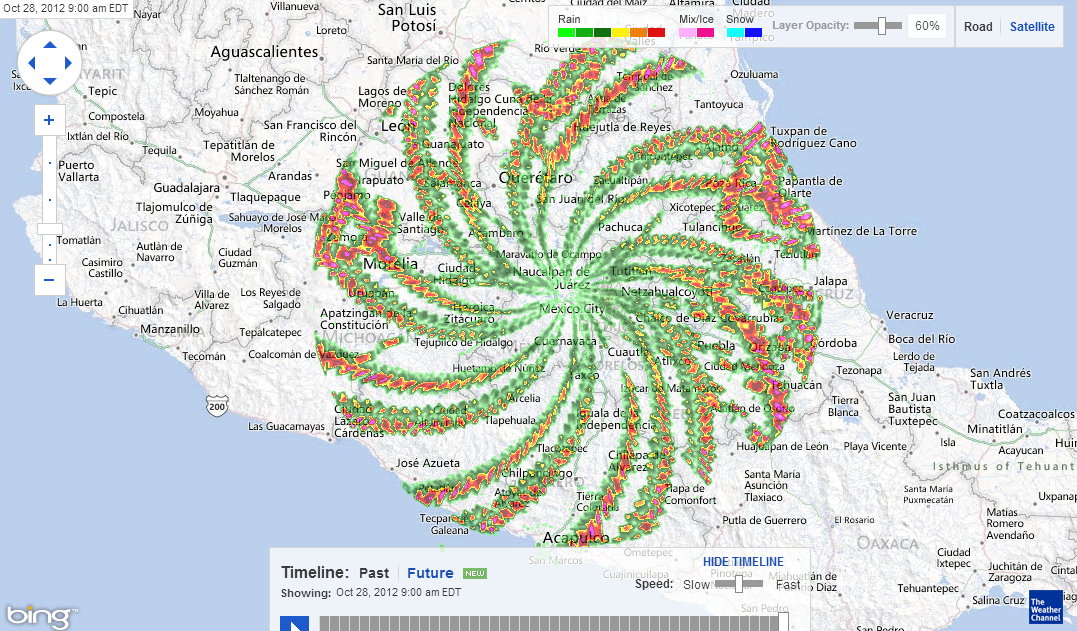Select the red rain intensity swatch in legend
The width and height of the screenshot is (1077, 631).
pyautogui.click(x=655, y=31)
